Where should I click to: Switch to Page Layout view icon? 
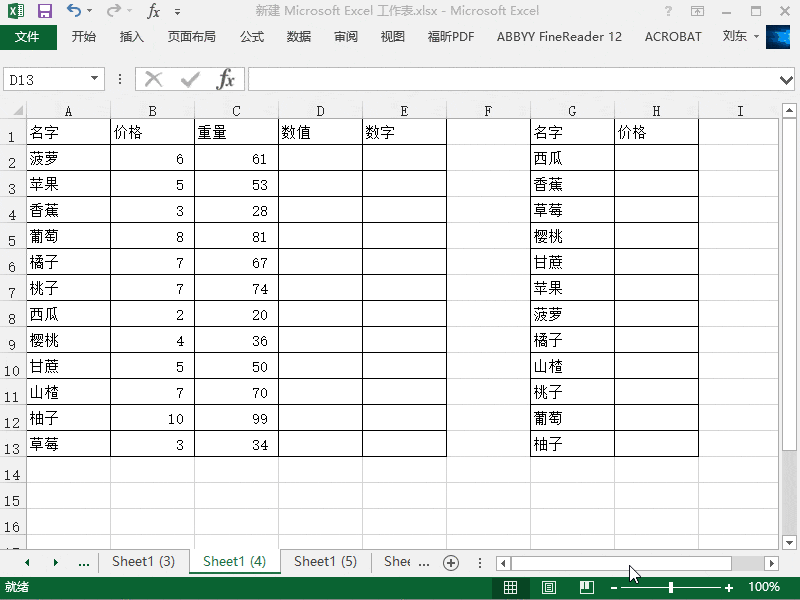point(548,589)
